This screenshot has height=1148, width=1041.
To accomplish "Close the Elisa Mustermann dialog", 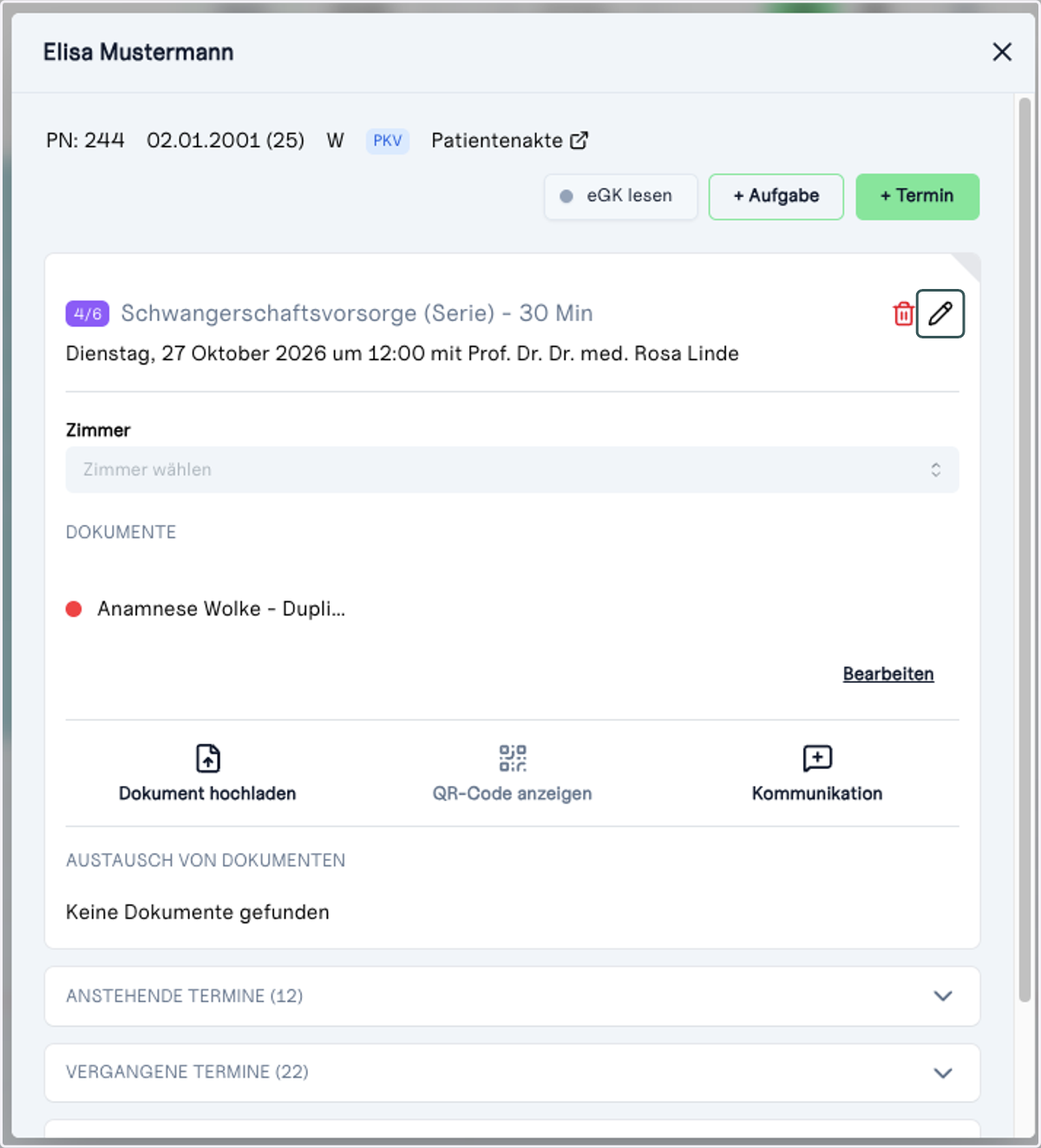I will 1002,52.
